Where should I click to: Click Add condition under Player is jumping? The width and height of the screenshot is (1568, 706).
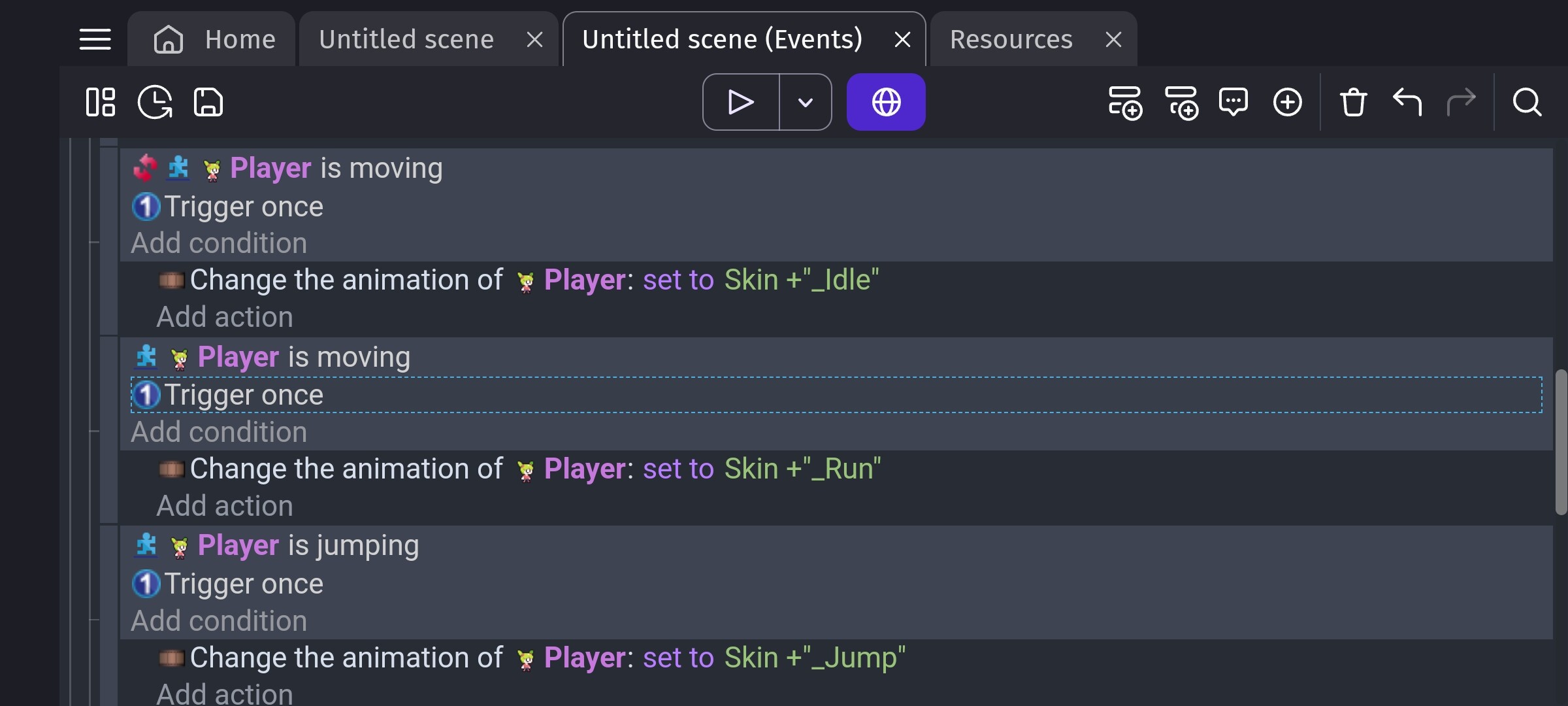(x=219, y=621)
